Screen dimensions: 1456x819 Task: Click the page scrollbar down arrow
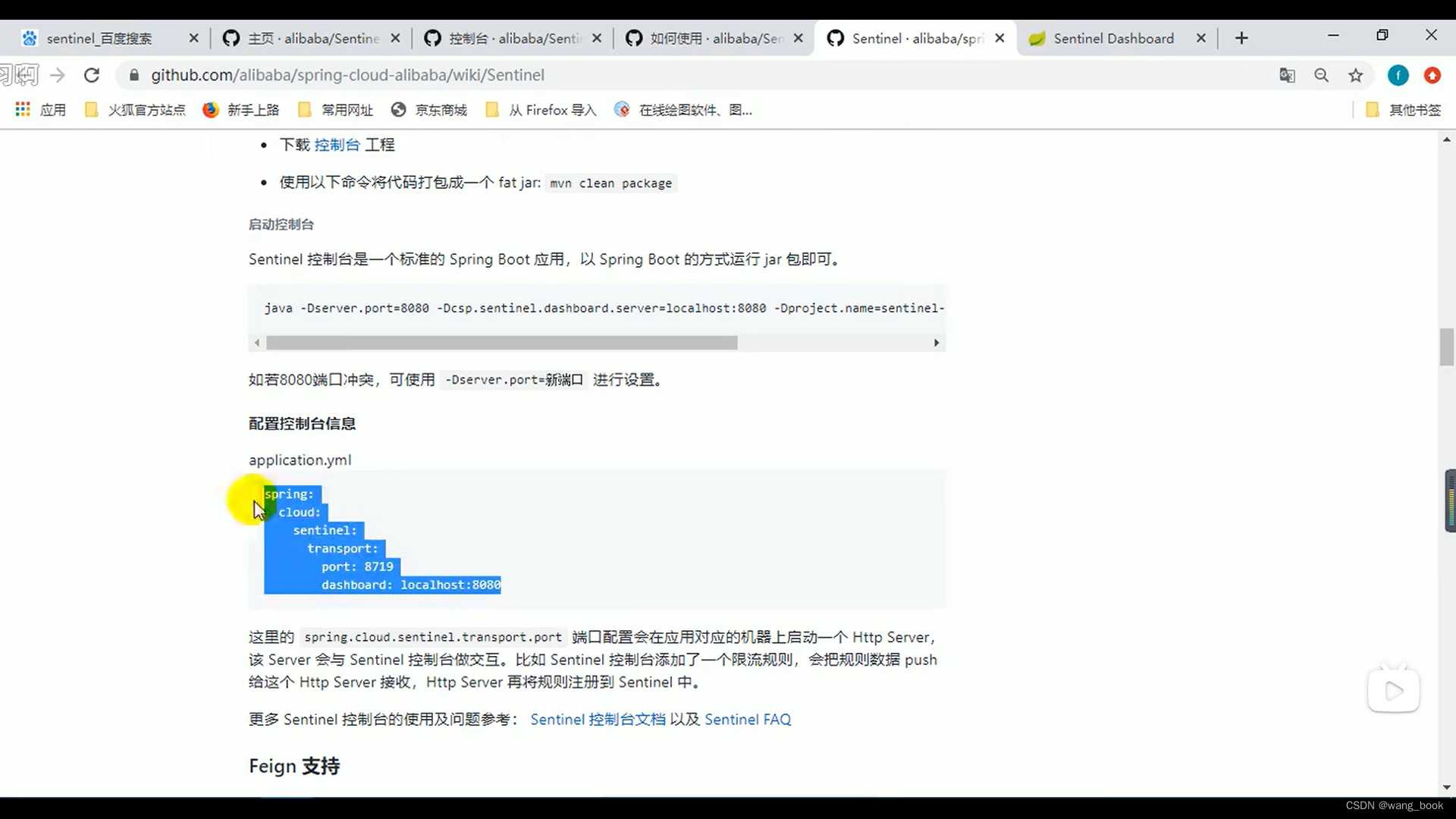pyautogui.click(x=1447, y=788)
